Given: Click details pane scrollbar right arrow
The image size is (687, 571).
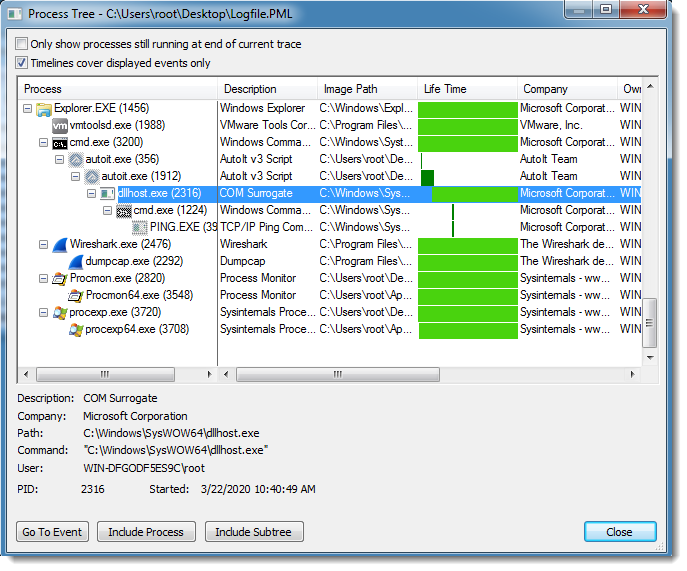Looking at the screenshot, I should pyautogui.click(x=633, y=376).
